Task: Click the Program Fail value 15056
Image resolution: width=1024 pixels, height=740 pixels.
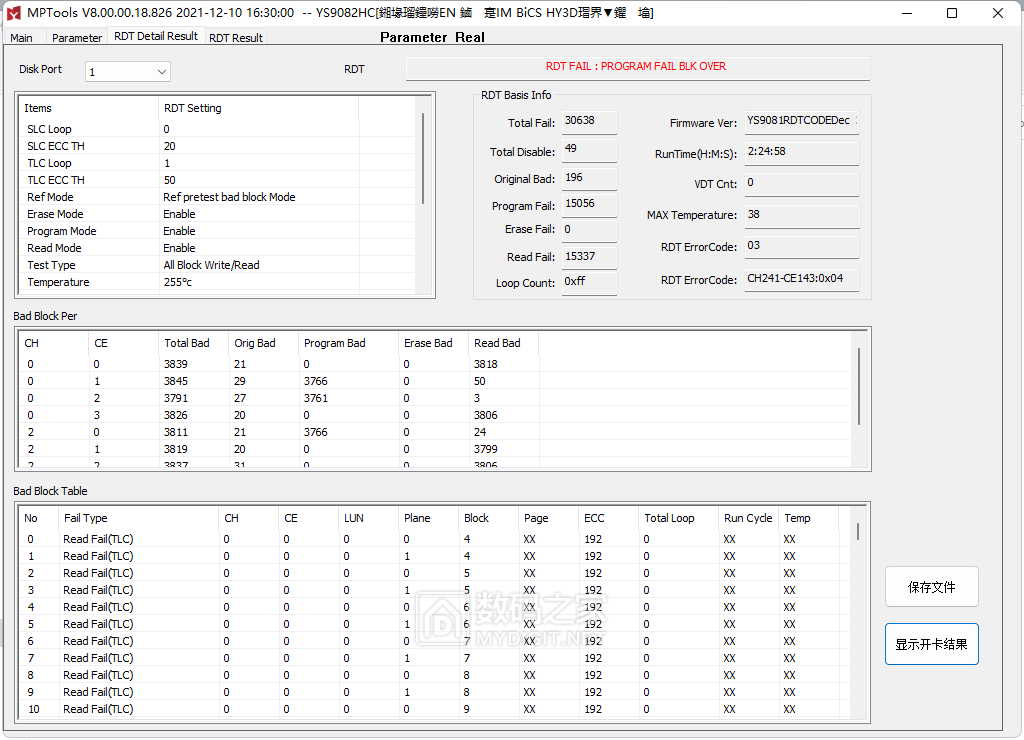Action: coord(589,204)
